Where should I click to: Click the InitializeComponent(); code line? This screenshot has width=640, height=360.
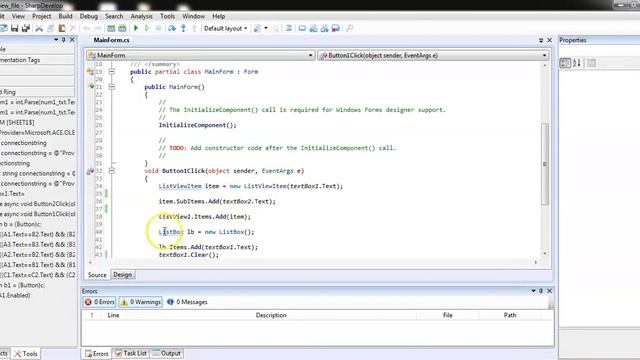pyautogui.click(x=198, y=125)
